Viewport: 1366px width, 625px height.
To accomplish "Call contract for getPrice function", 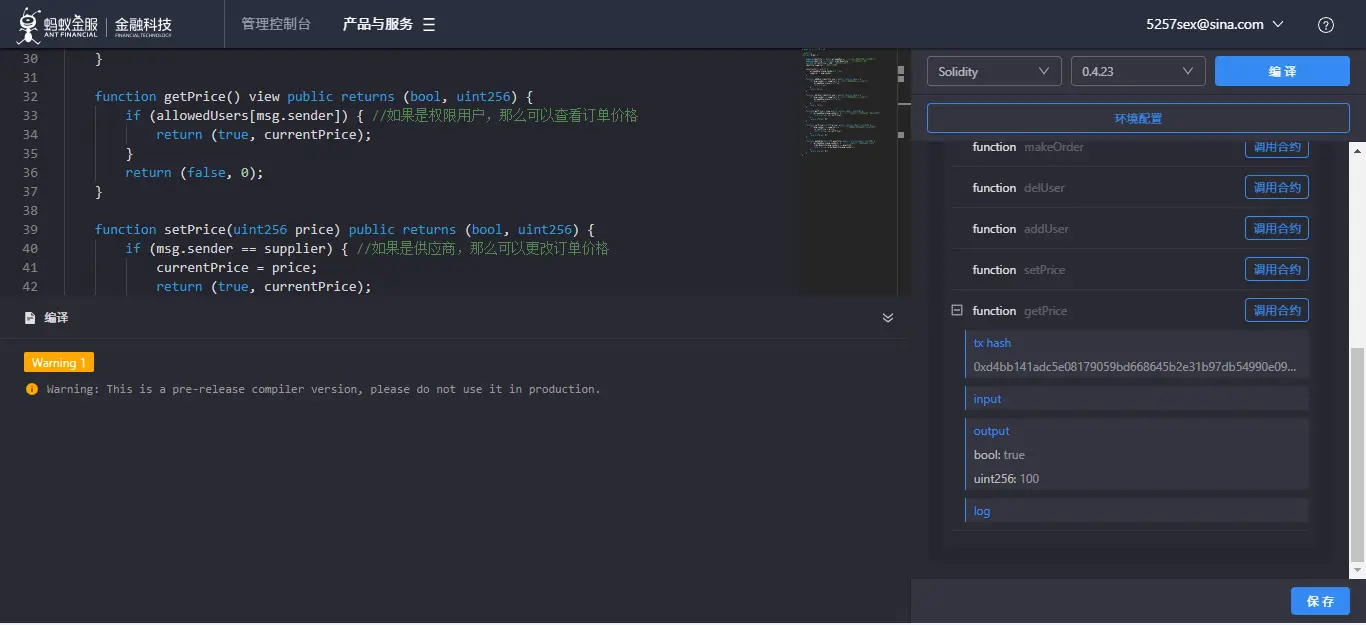I will [1277, 310].
